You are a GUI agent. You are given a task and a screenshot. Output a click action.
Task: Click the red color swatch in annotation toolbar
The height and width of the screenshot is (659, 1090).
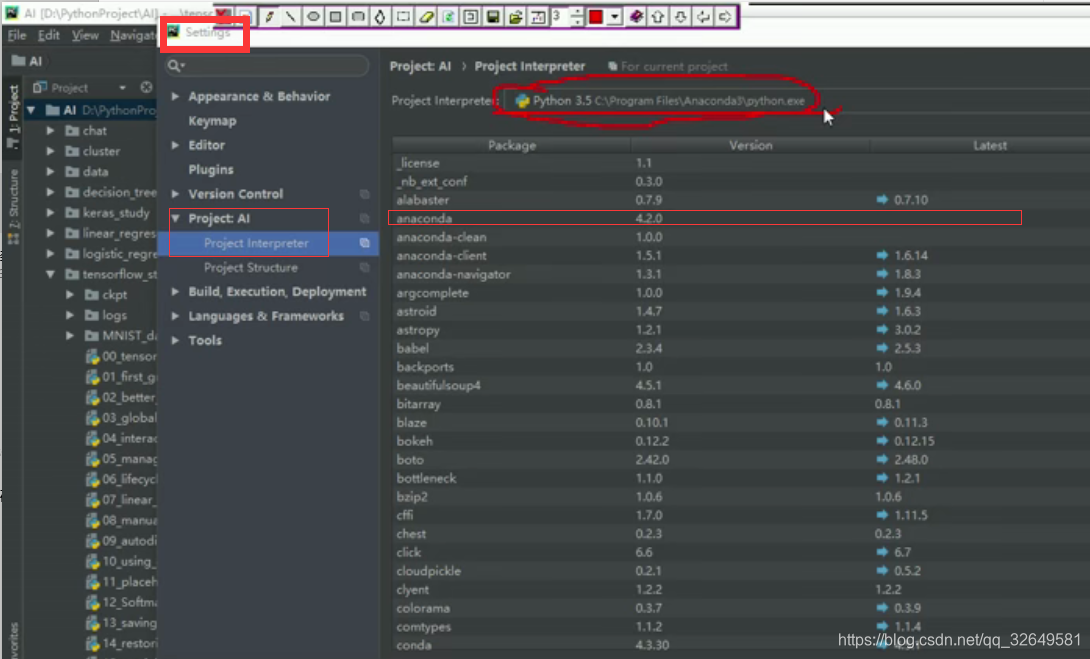tap(596, 16)
